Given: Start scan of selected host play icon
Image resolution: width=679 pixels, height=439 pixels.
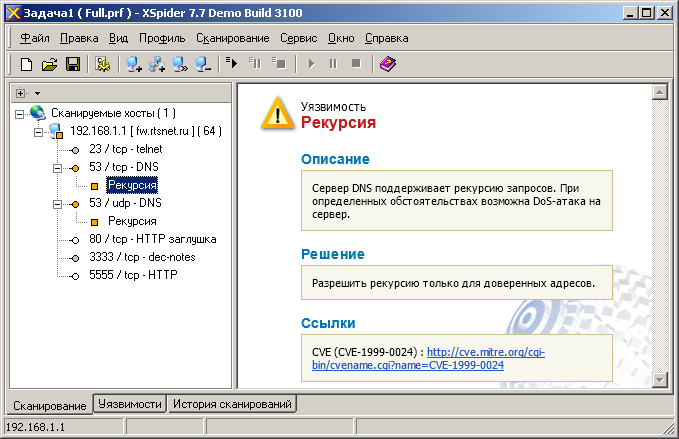Looking at the screenshot, I should click(311, 64).
